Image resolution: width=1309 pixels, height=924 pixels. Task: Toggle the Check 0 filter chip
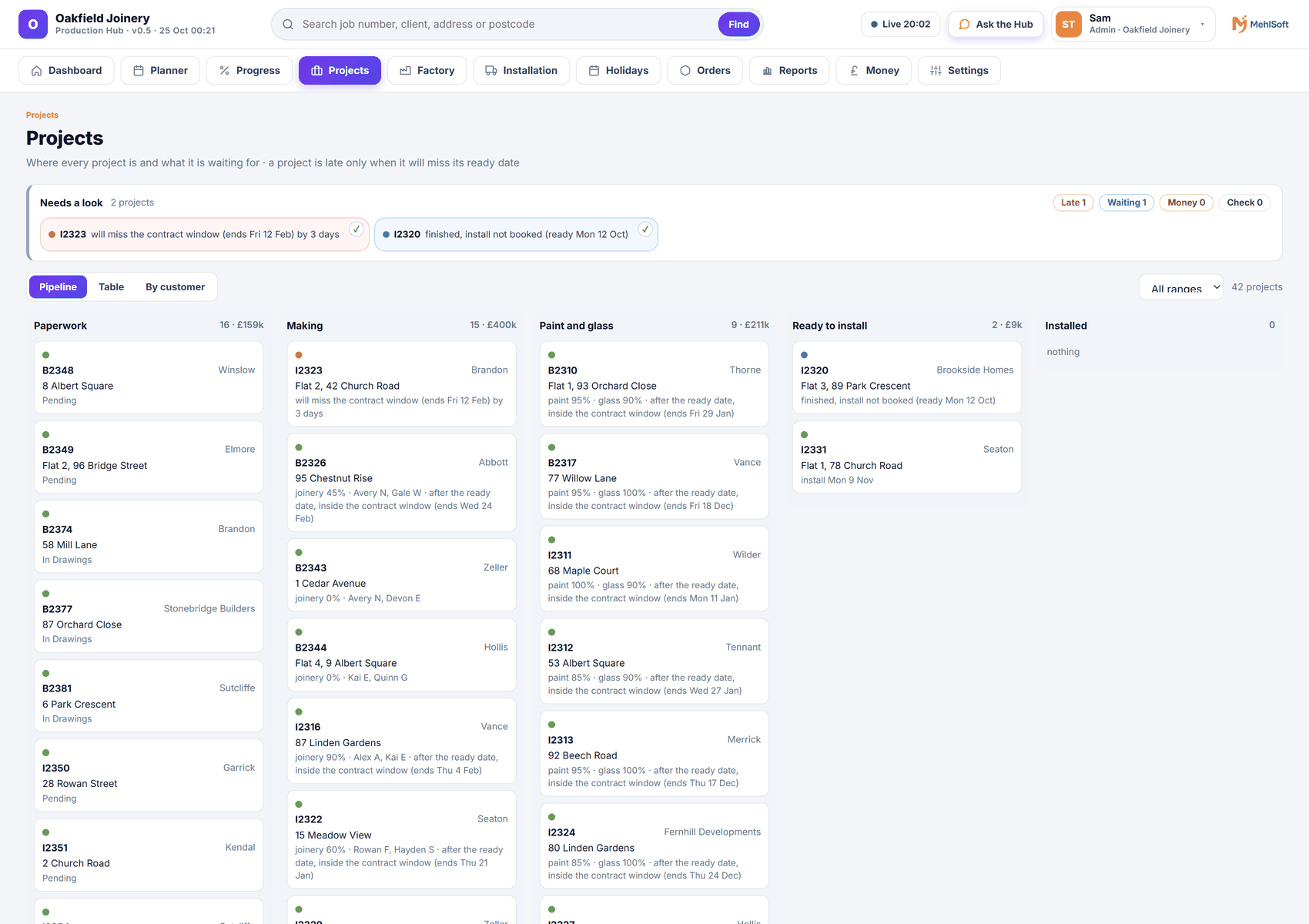[1244, 203]
